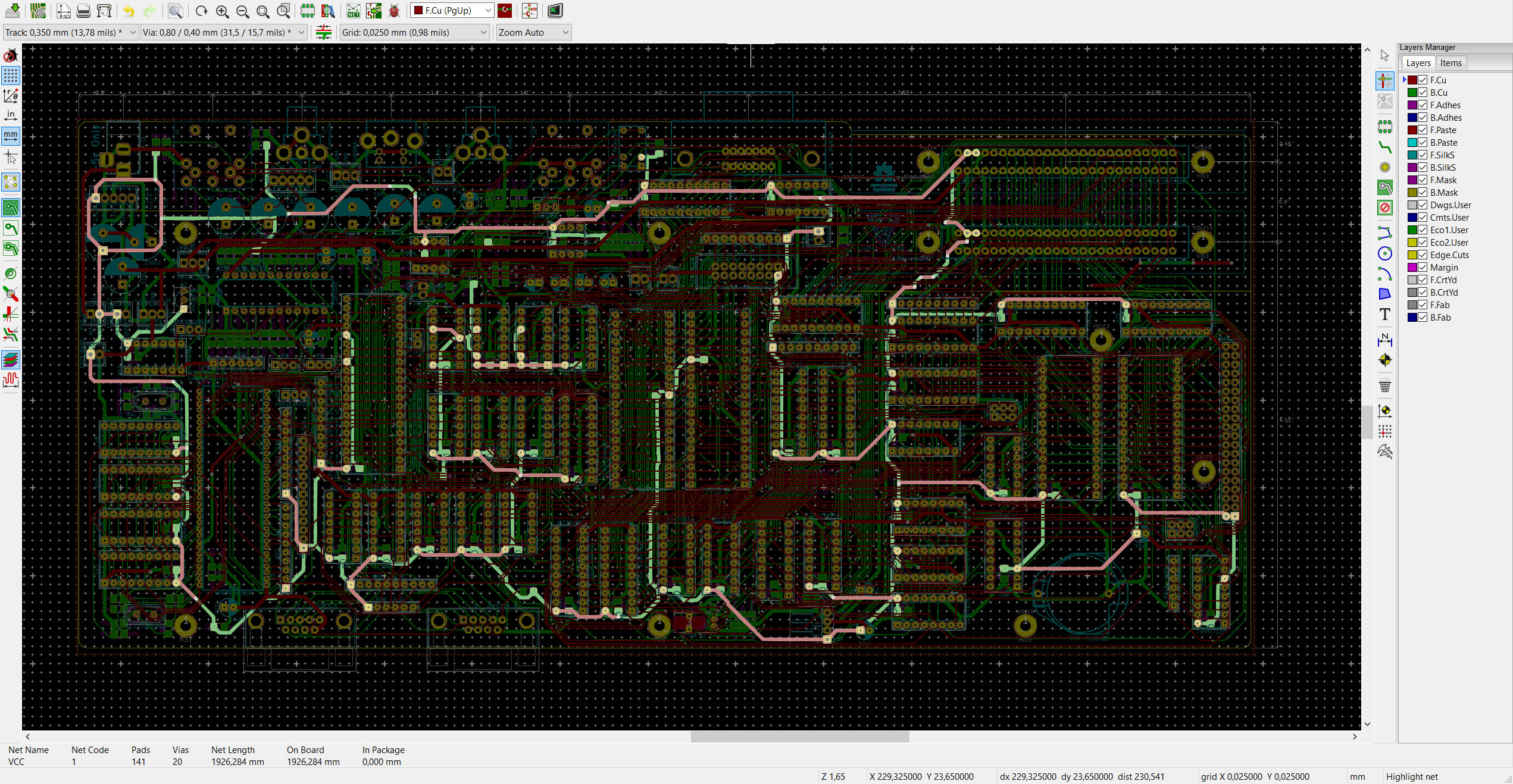
Task: Open page settings for paper size
Action: [64, 11]
